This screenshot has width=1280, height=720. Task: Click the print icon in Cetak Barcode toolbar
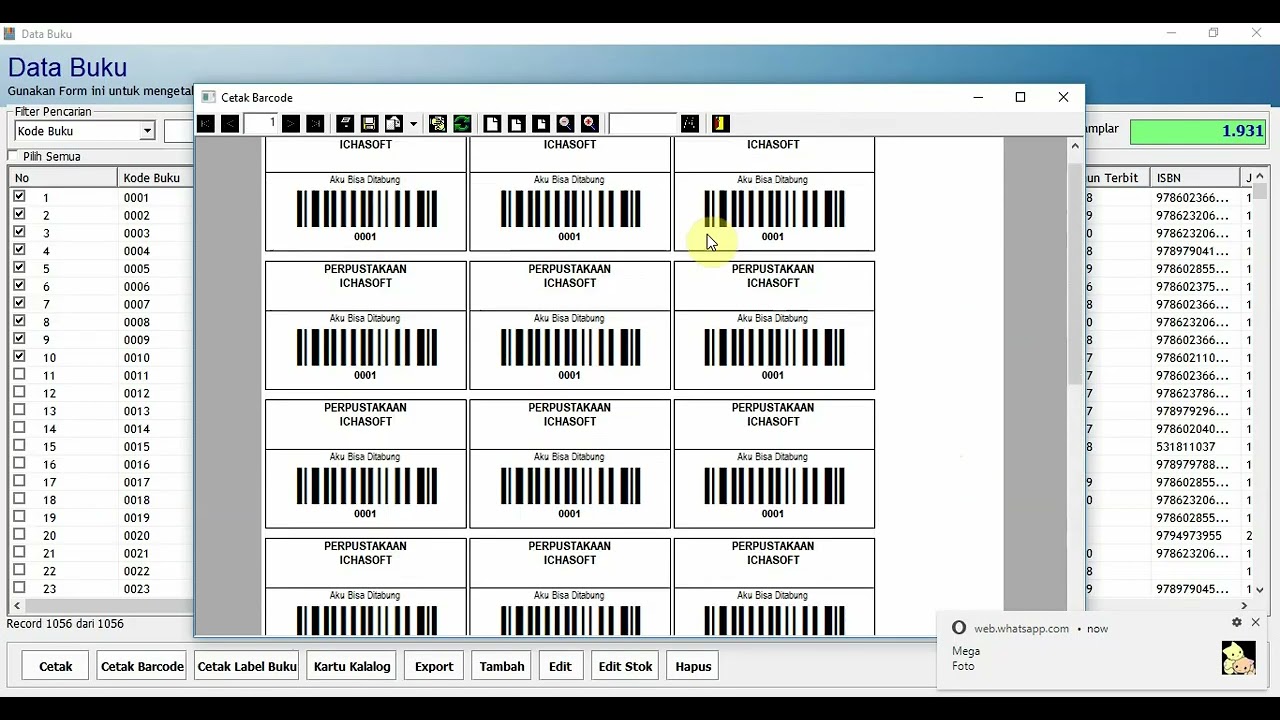click(x=345, y=124)
